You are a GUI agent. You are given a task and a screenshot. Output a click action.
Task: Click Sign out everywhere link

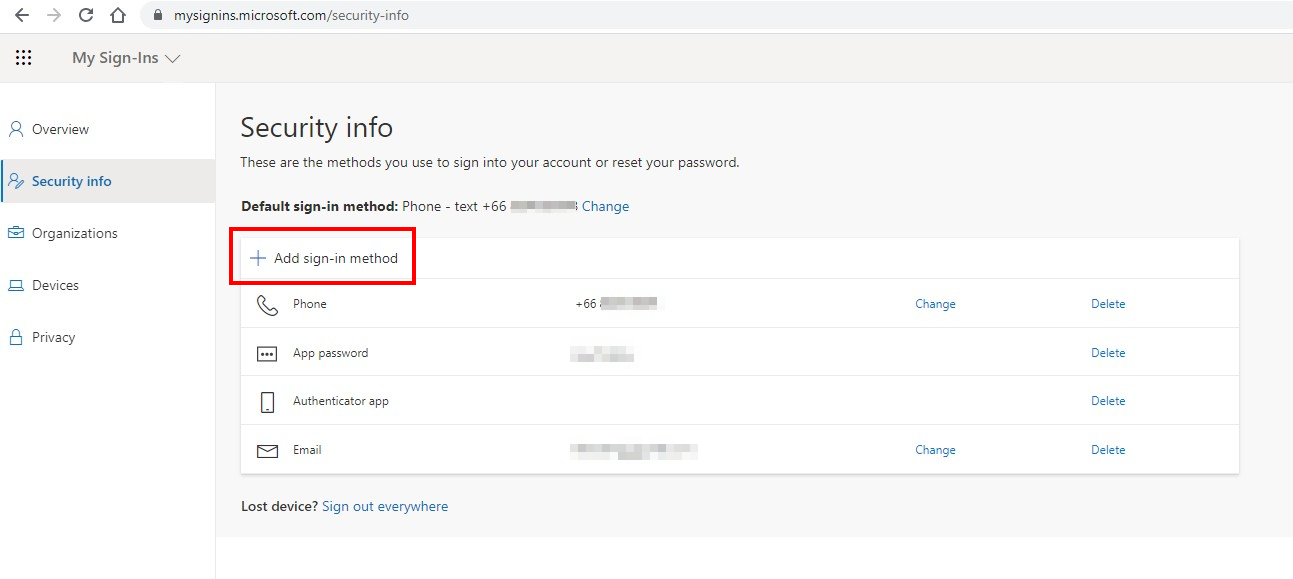click(385, 506)
